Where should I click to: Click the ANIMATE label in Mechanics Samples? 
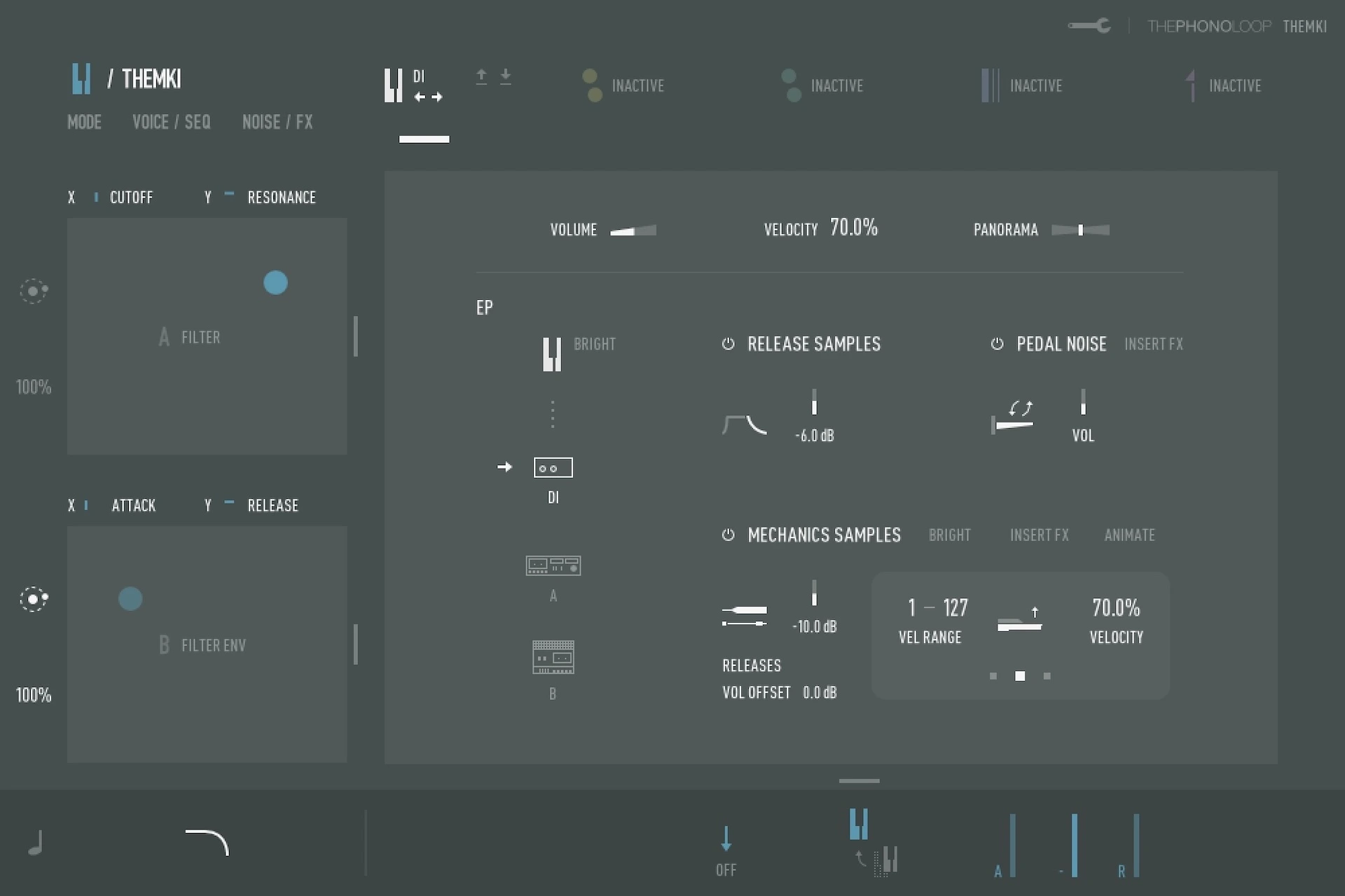[x=1129, y=535]
